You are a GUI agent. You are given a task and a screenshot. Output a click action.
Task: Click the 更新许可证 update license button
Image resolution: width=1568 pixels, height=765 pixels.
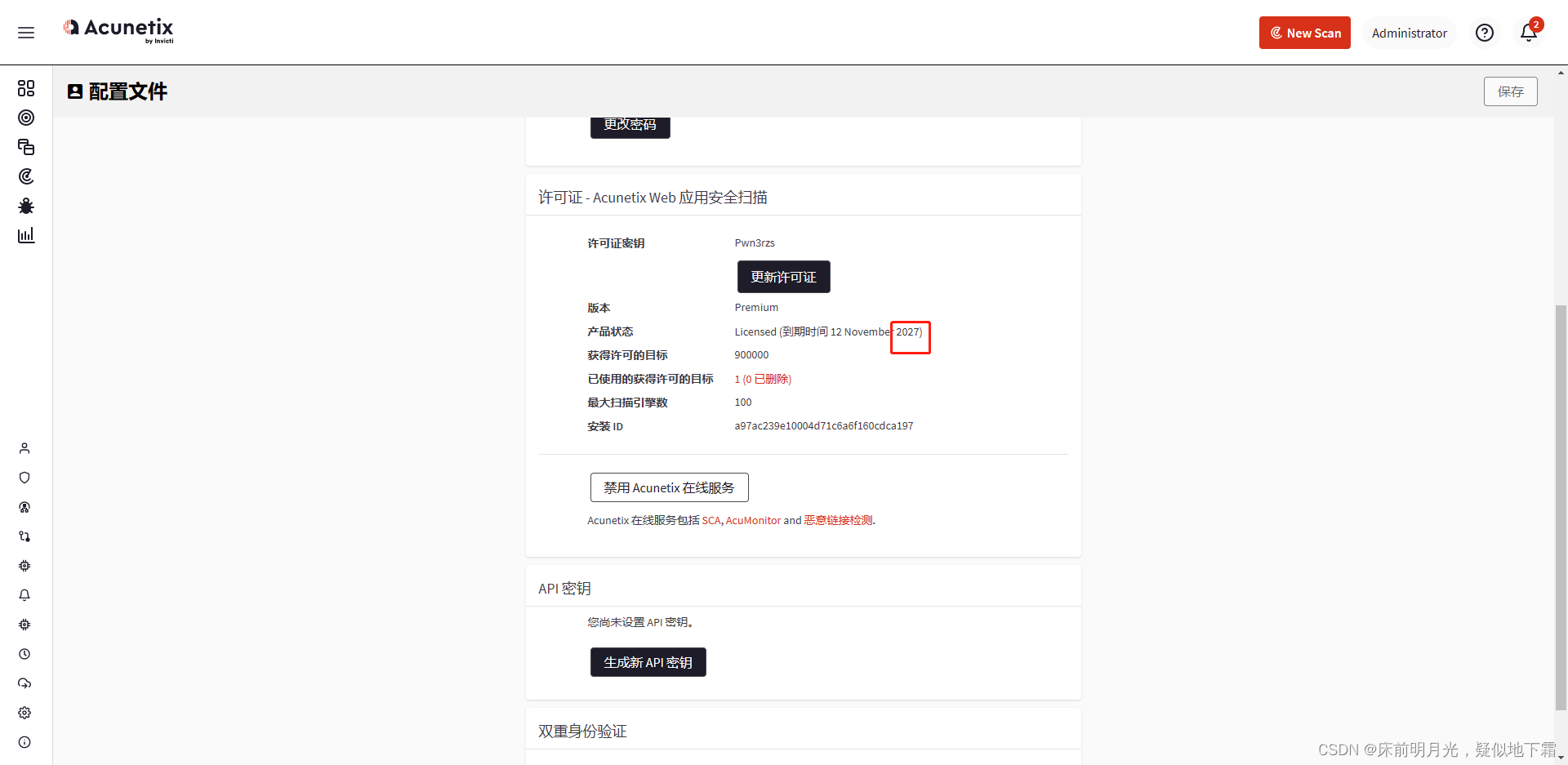[783, 277]
